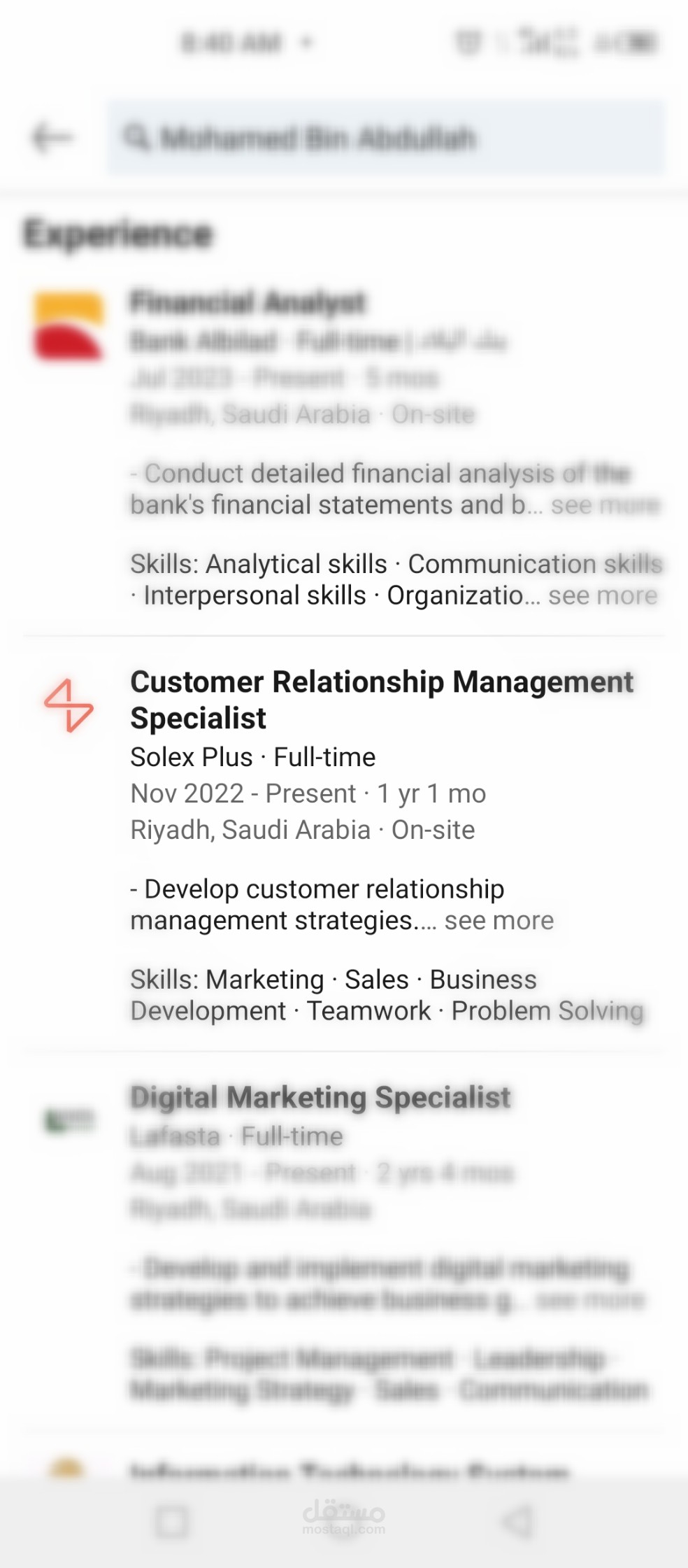This screenshot has width=688, height=1568.
Task: Tap the search magnifier icon
Action: pos(136,137)
